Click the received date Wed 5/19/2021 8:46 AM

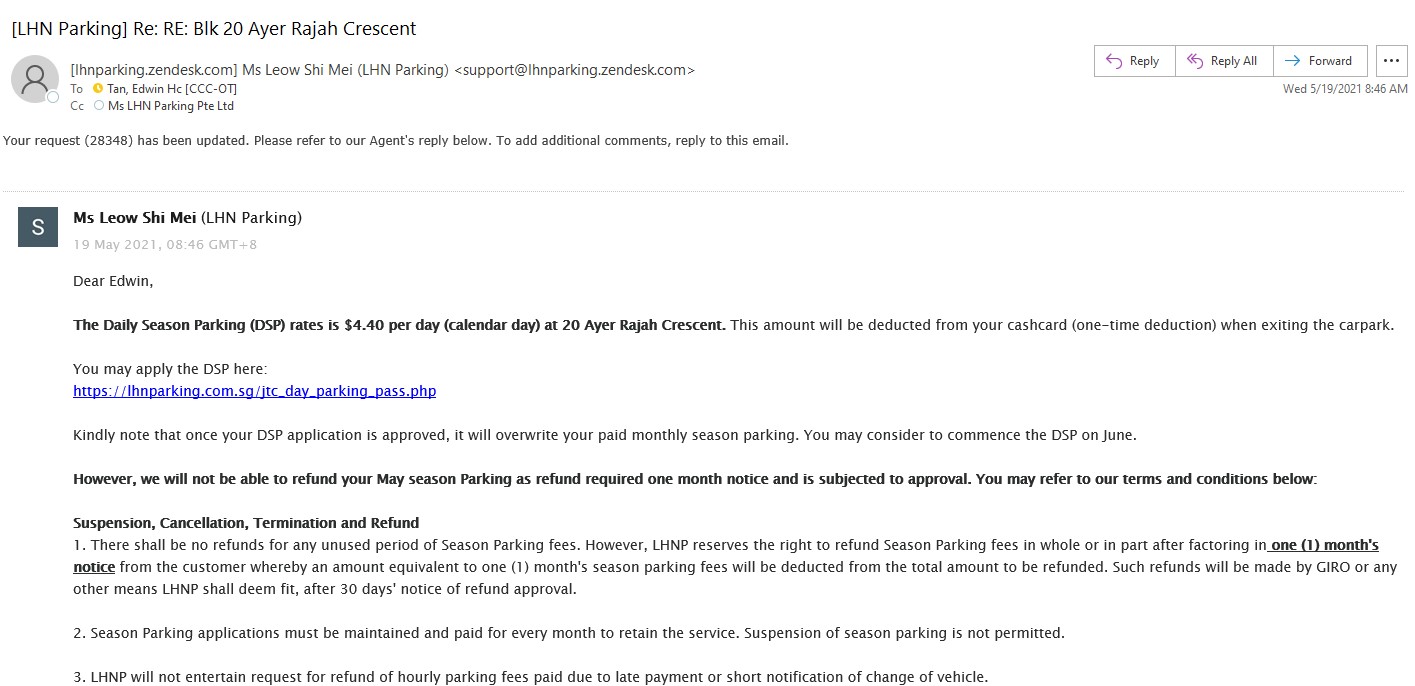click(x=1345, y=89)
